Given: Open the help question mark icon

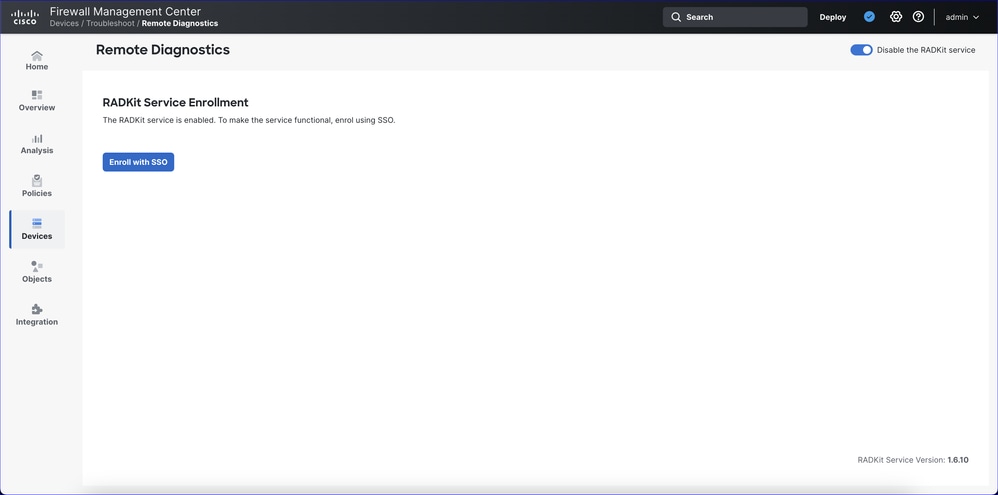Looking at the screenshot, I should (918, 17).
